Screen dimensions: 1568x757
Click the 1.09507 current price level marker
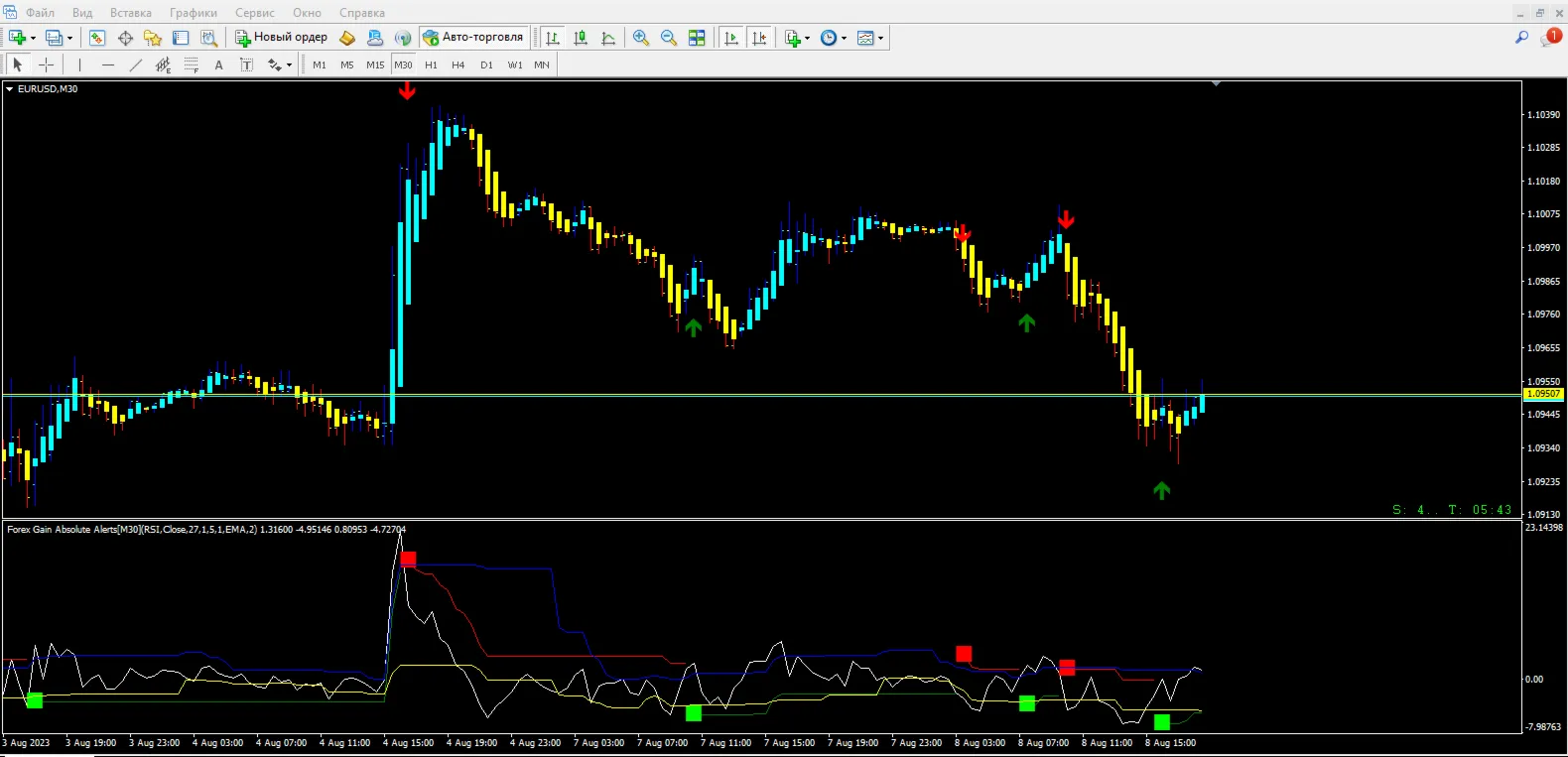(x=1543, y=394)
